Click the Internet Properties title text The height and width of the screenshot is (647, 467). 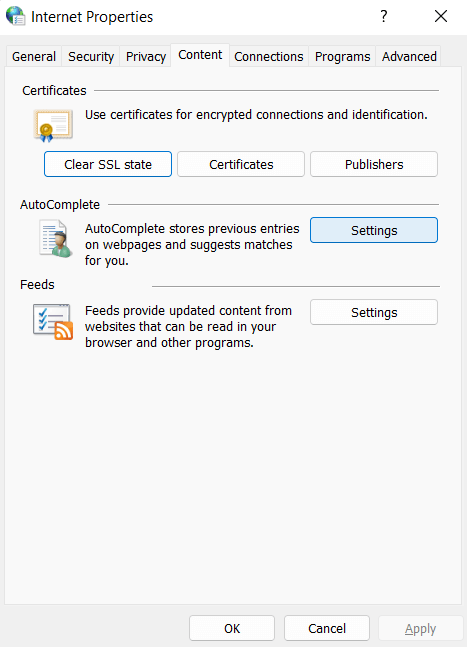[x=92, y=17]
